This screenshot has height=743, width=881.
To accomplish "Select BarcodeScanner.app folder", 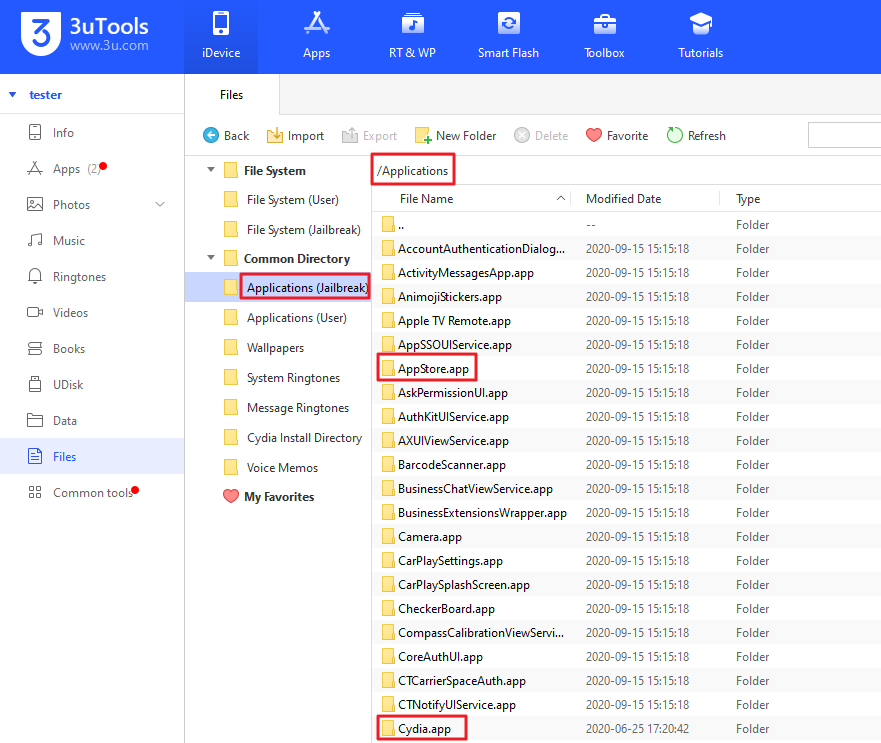I will click(626, 465).
